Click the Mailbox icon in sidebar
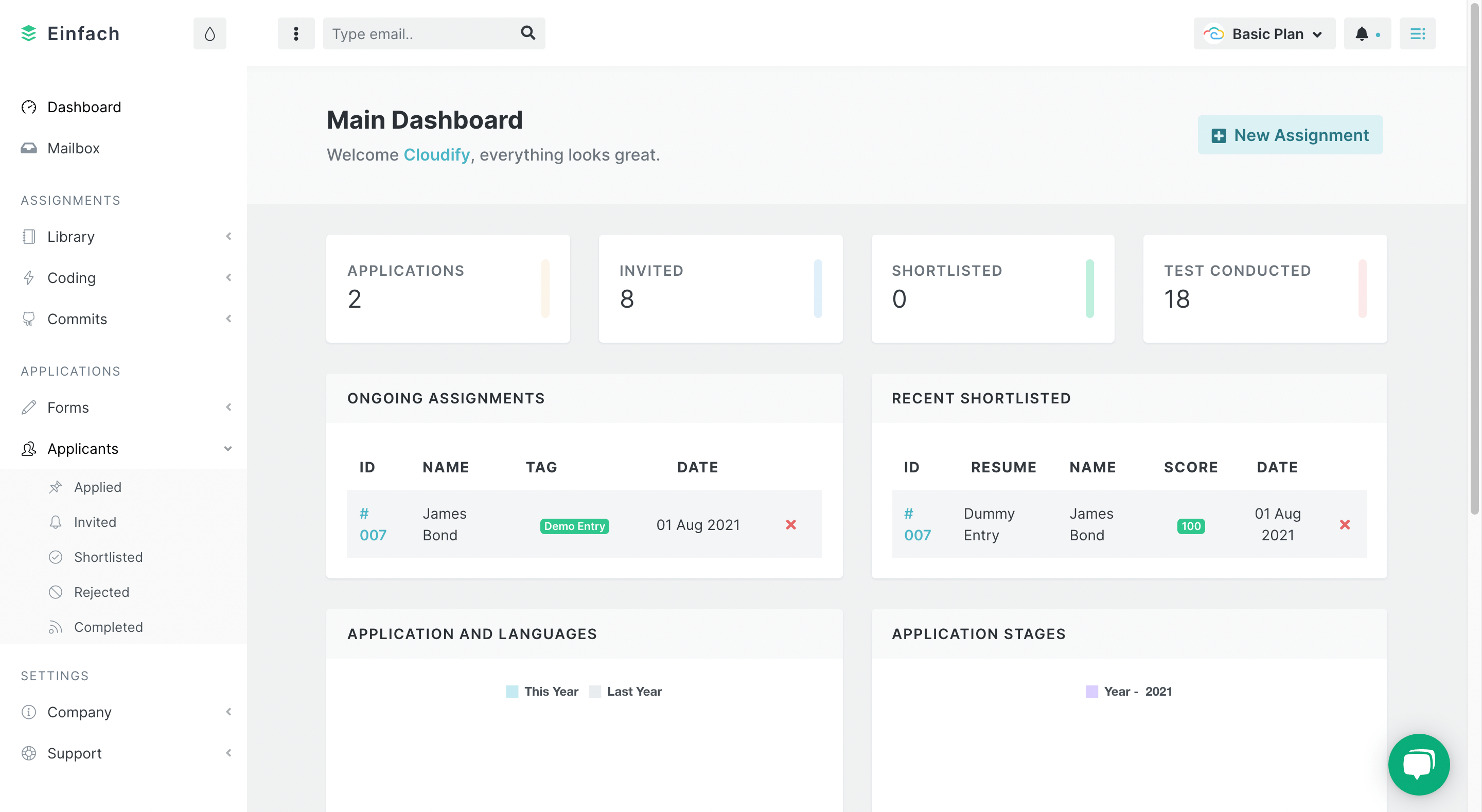1482x812 pixels. [29, 147]
